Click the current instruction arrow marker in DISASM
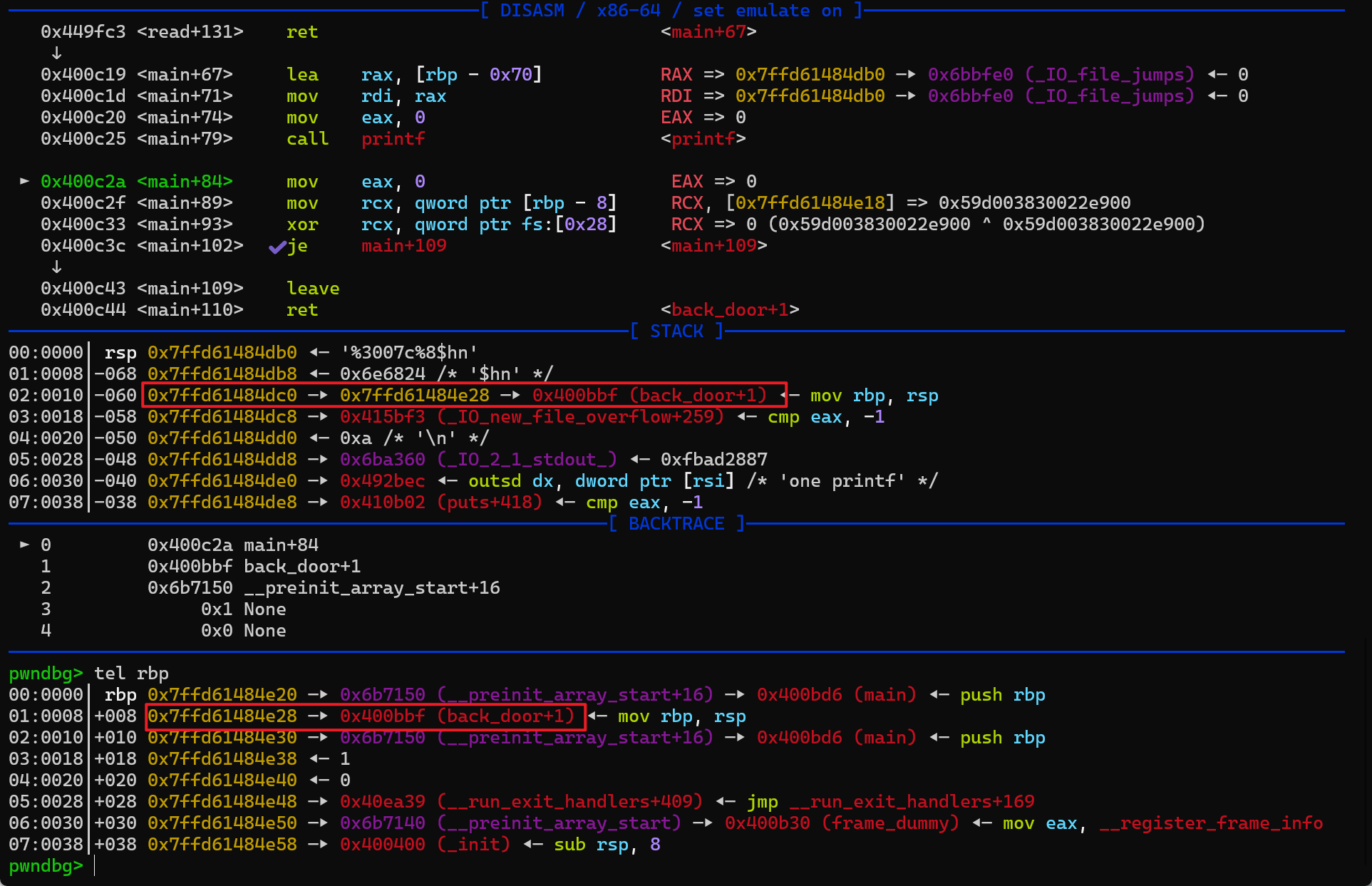Screen dimensions: 1372x886 pos(25,181)
